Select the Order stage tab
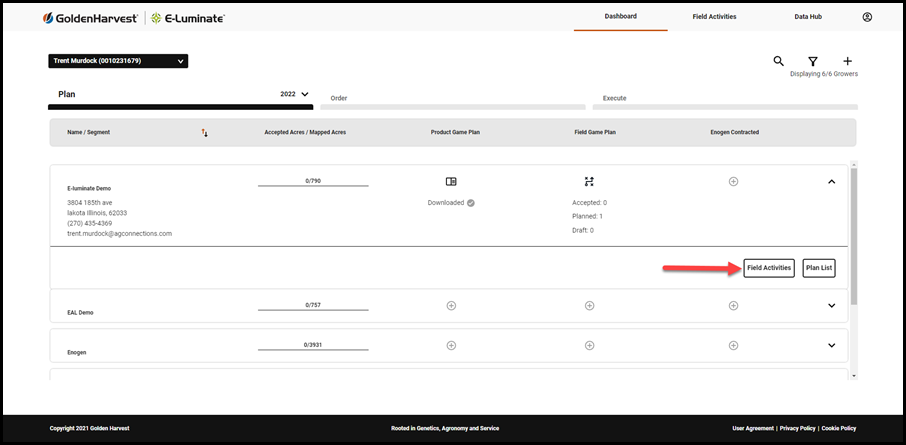 452,102
